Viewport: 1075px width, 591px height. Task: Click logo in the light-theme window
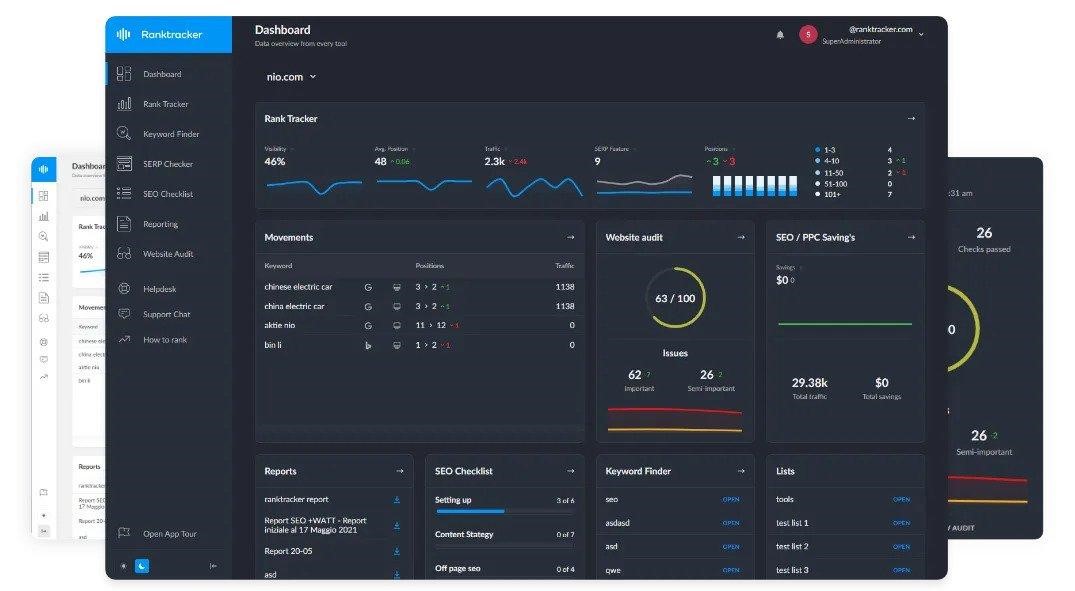[x=44, y=169]
